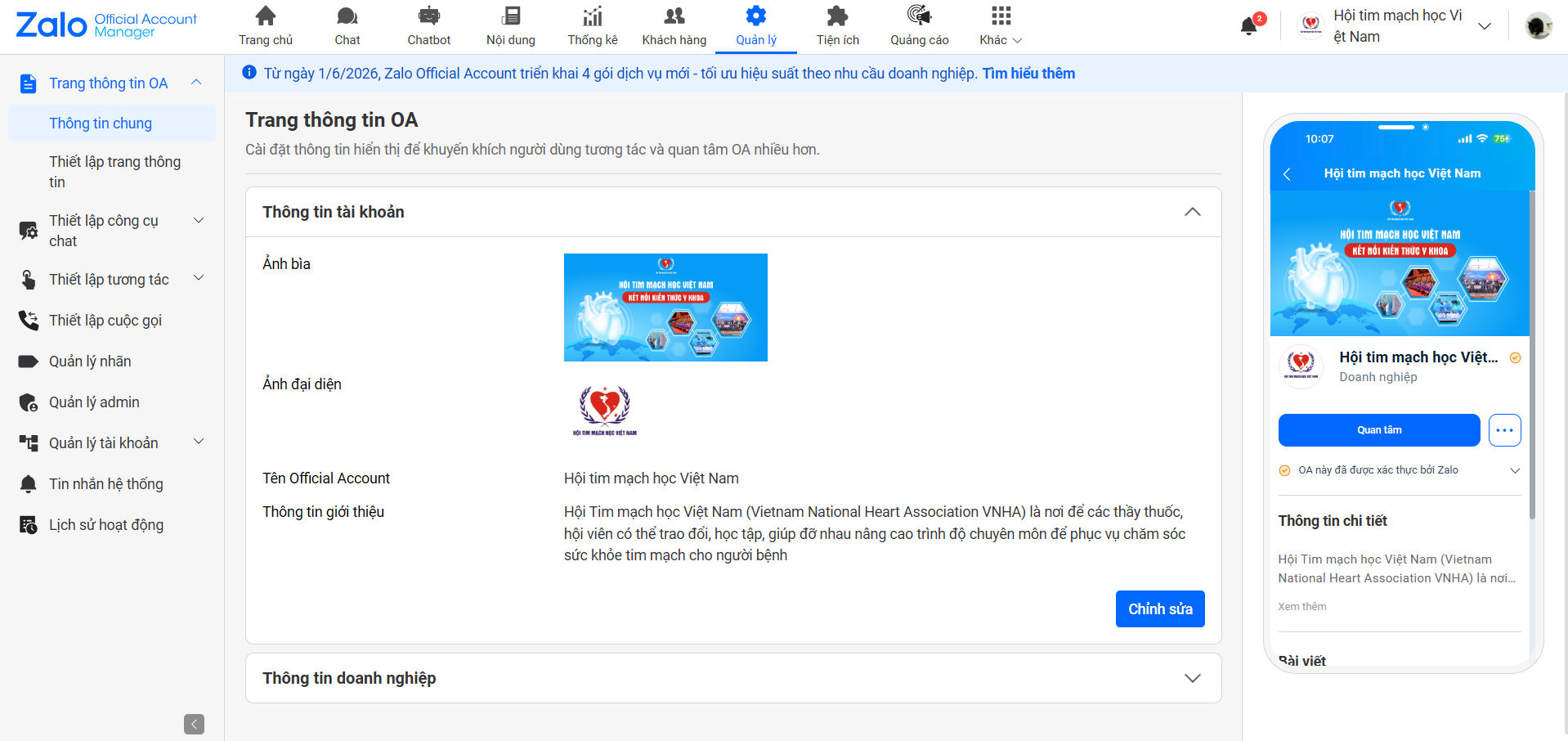
Task: Collapse the Trang thông tin OA sidebar section
Action: tap(196, 83)
